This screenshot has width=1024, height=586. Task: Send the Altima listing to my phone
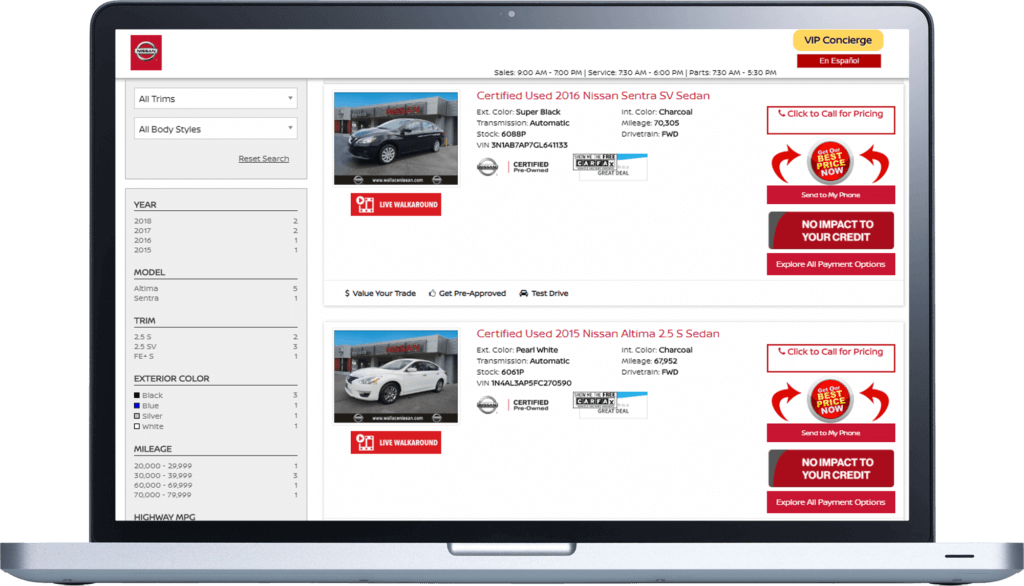831,432
